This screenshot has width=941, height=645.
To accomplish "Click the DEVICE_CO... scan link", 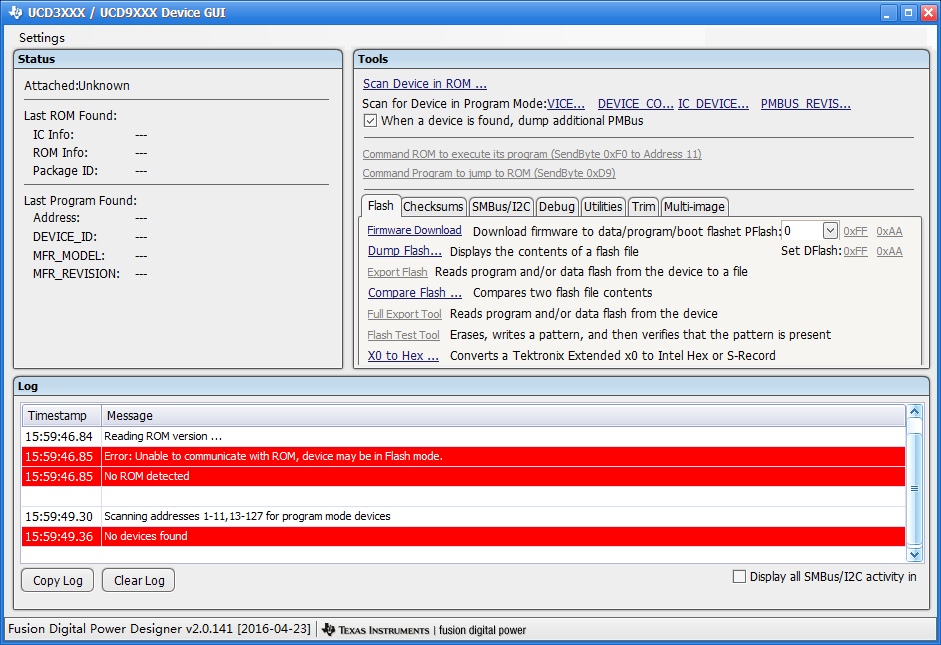I will (635, 104).
